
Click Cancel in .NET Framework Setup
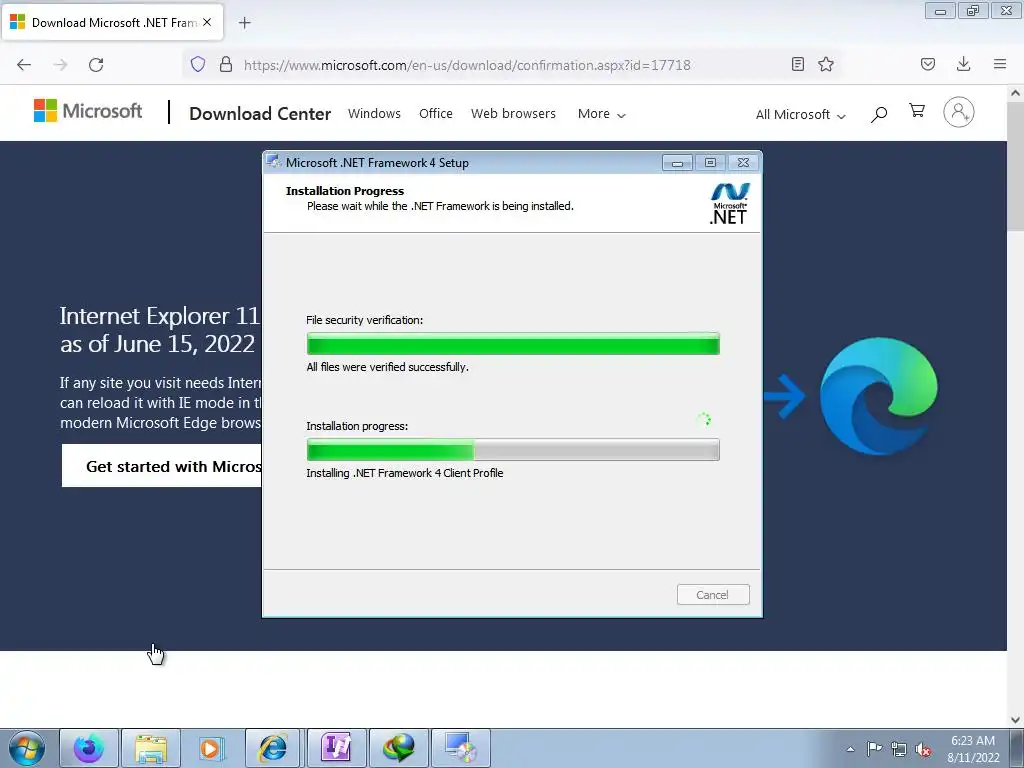coord(712,595)
